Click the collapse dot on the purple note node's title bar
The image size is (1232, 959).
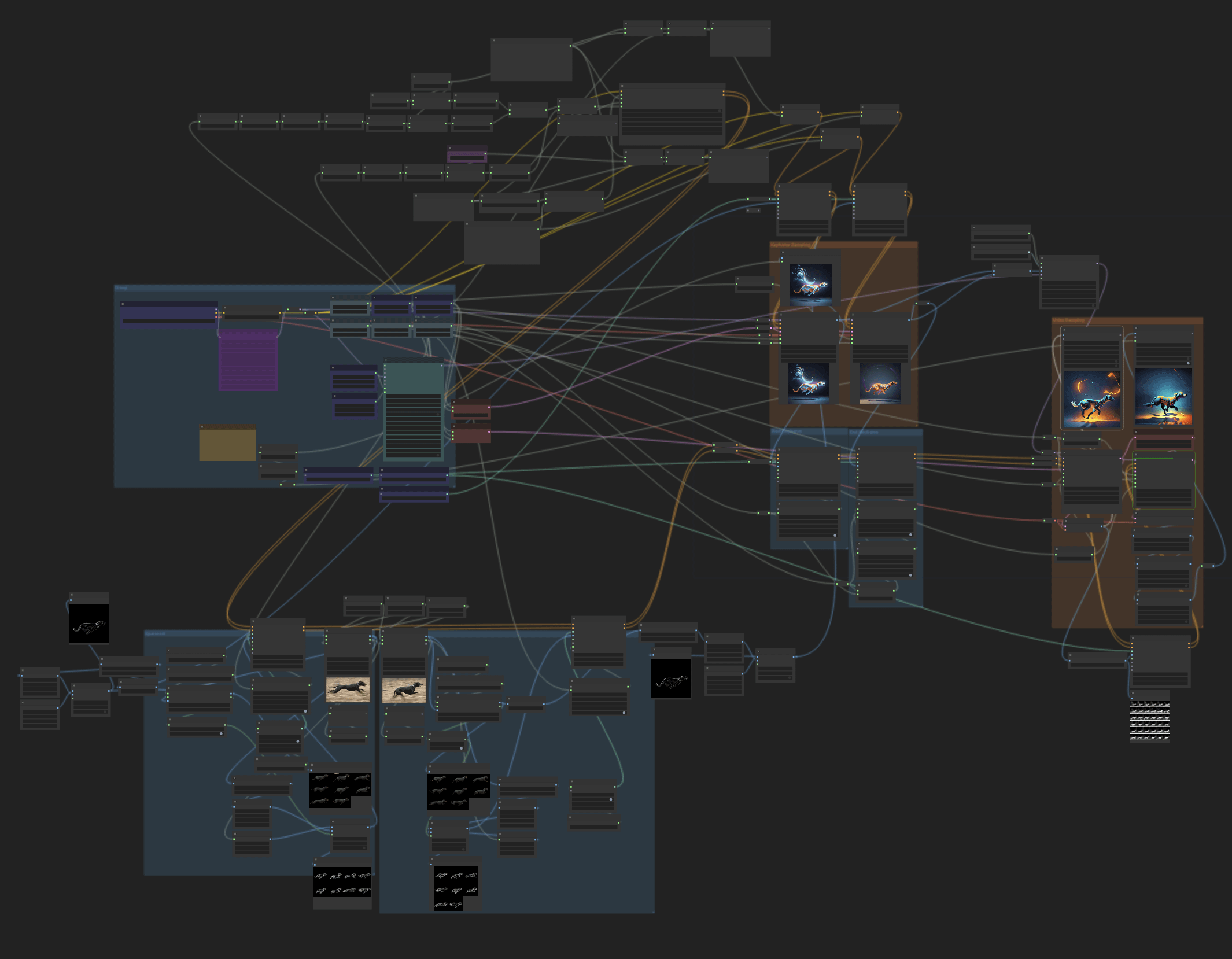[x=221, y=331]
